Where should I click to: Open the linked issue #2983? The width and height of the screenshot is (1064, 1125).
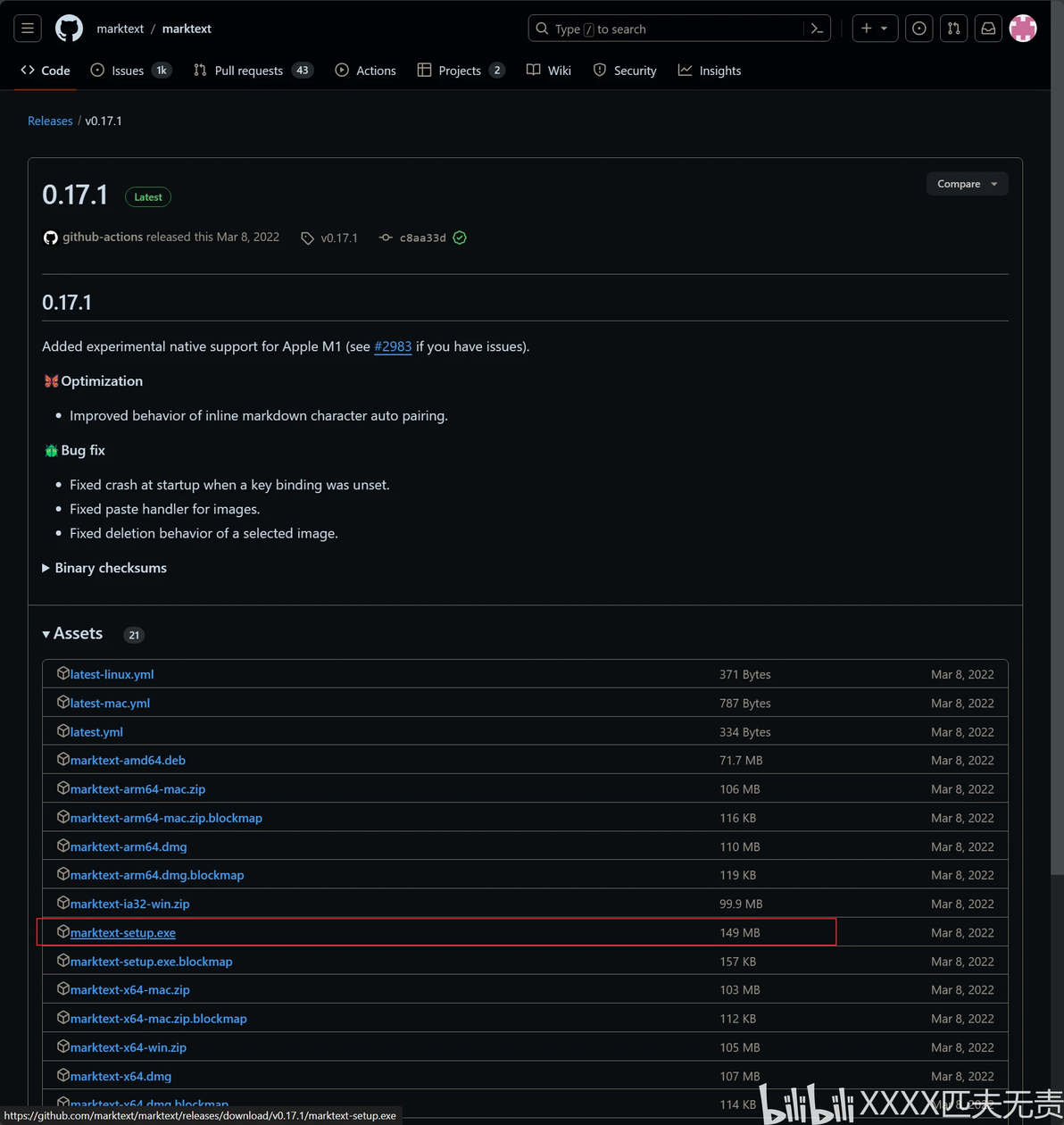[x=393, y=346]
